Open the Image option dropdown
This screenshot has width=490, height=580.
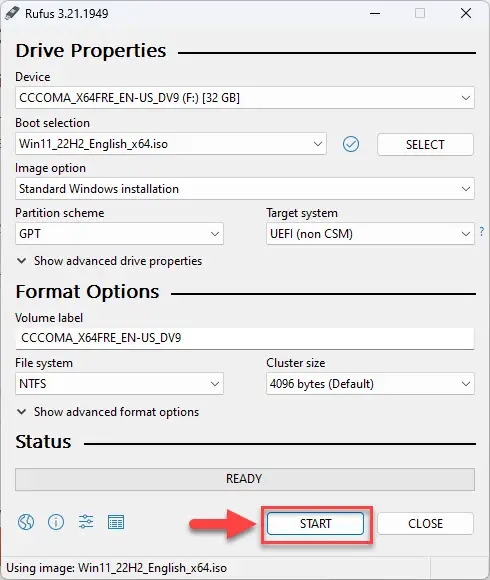[x=244, y=189]
